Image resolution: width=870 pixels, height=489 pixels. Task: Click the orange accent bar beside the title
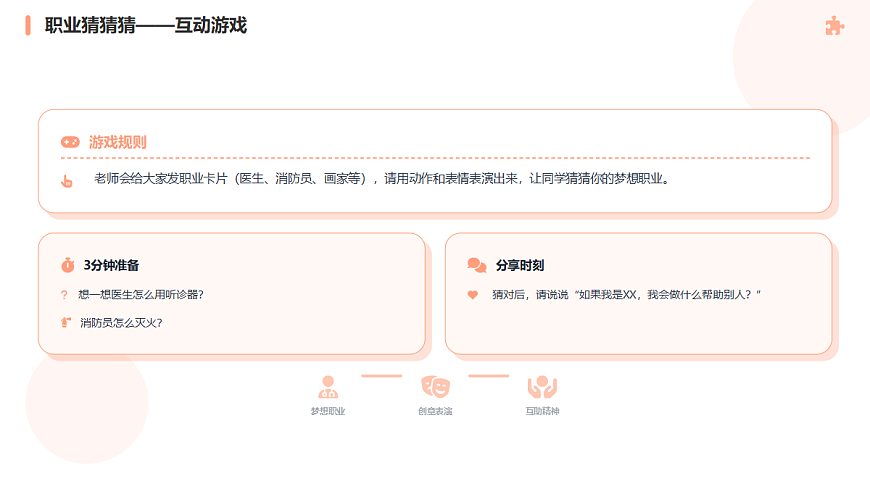click(x=28, y=26)
